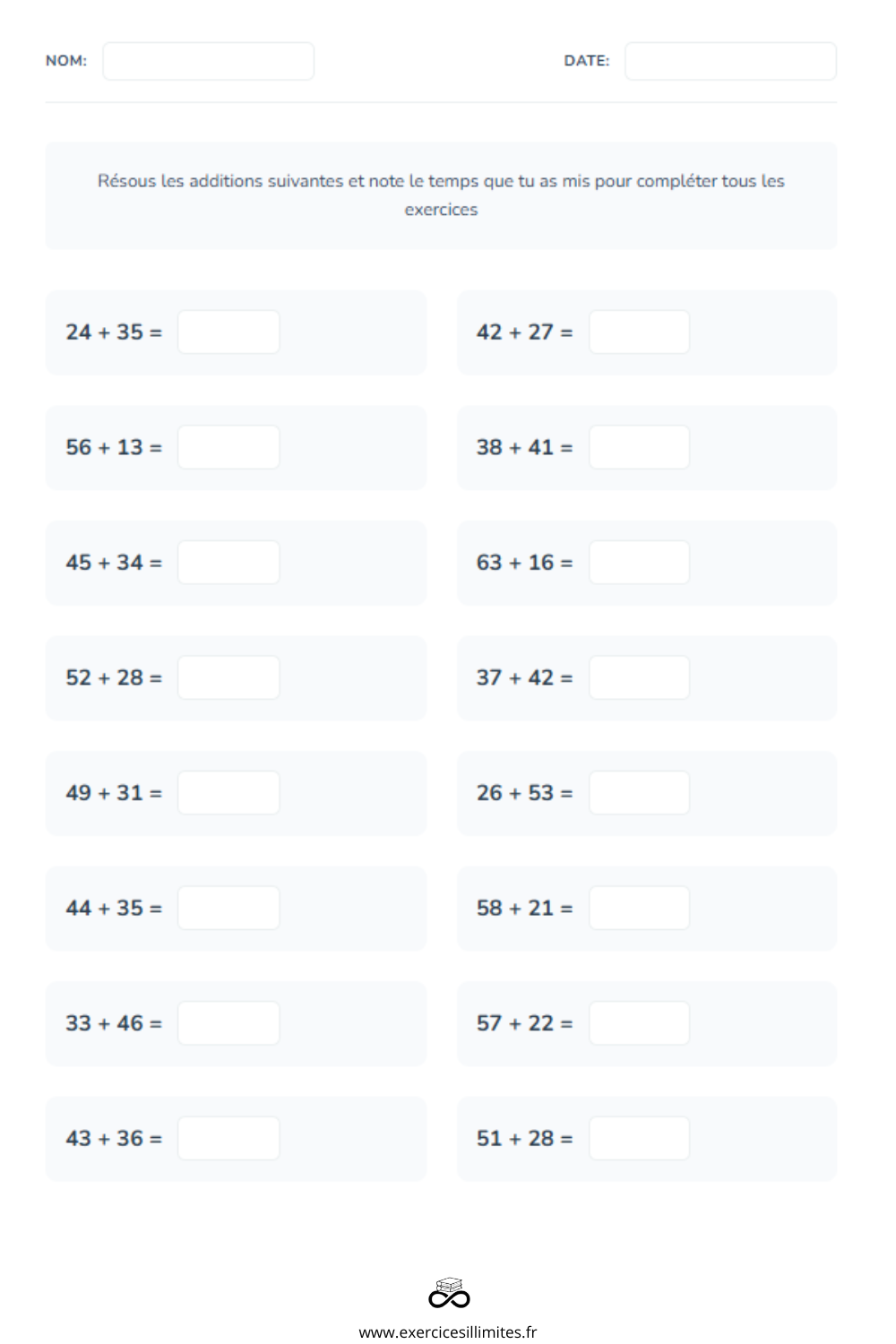Click answer box for 37 + 42
The width and height of the screenshot is (896, 1344).
point(639,677)
